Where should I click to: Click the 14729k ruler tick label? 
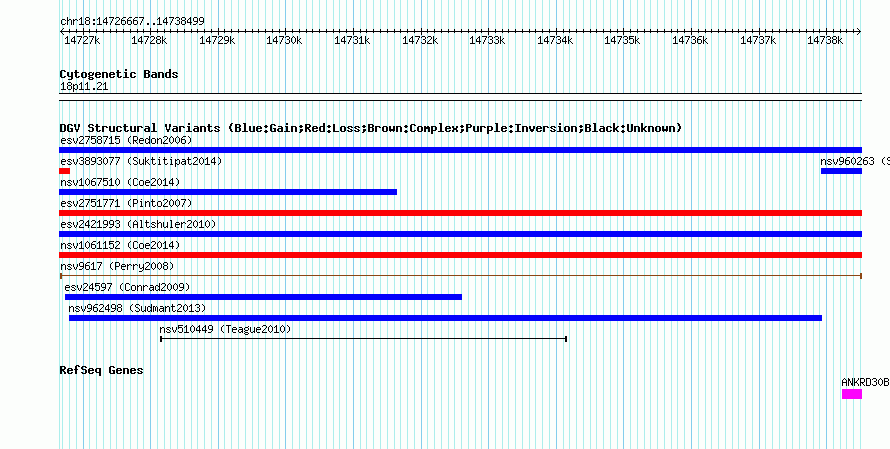[218, 40]
